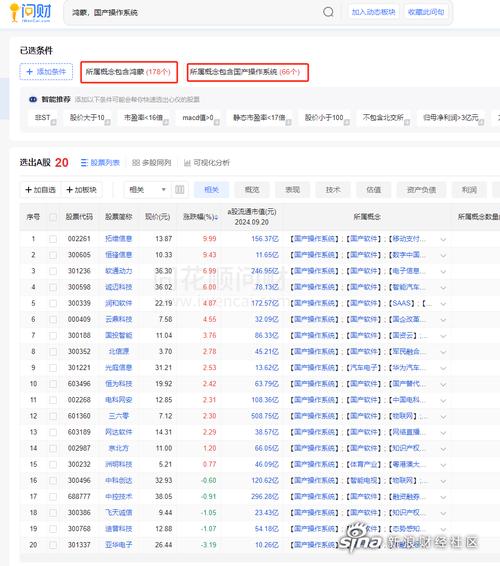The width and height of the screenshot is (500, 566).
Task: Switch to the 估值 tab
Action: (x=374, y=190)
